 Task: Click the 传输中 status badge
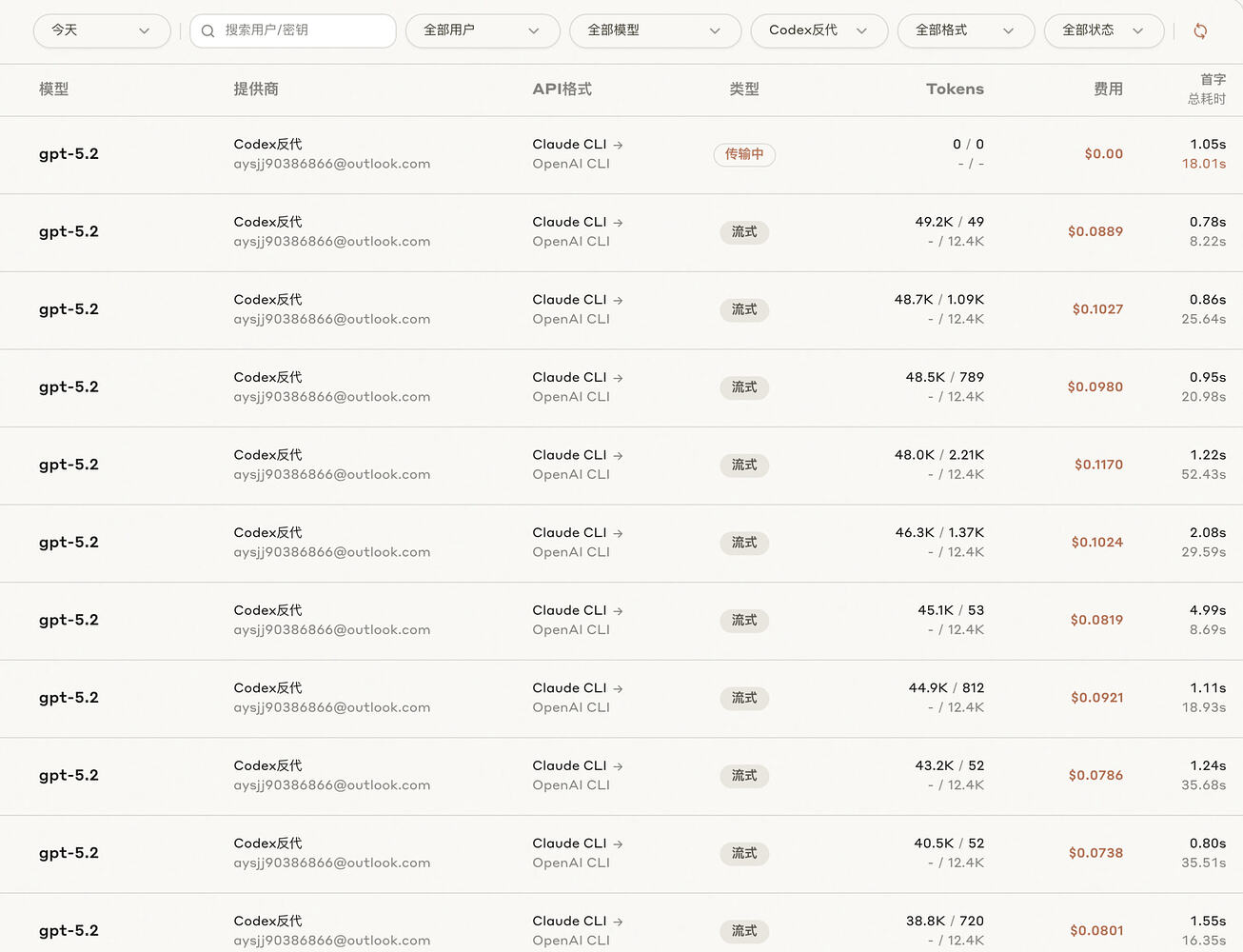(x=744, y=154)
